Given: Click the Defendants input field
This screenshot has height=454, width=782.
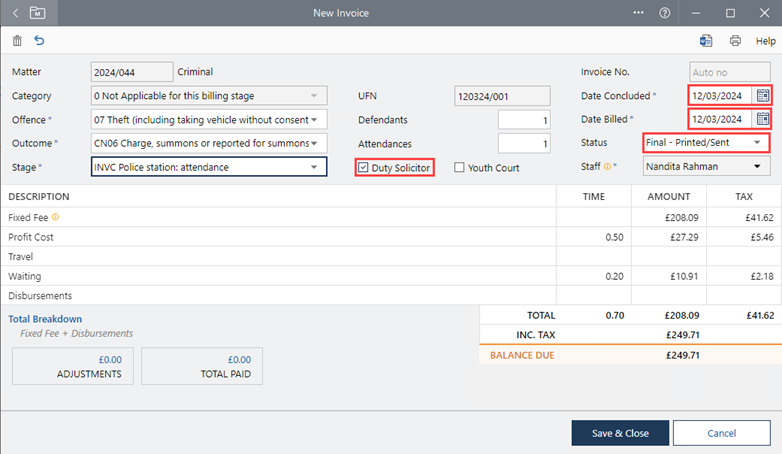Looking at the screenshot, I should [x=523, y=120].
